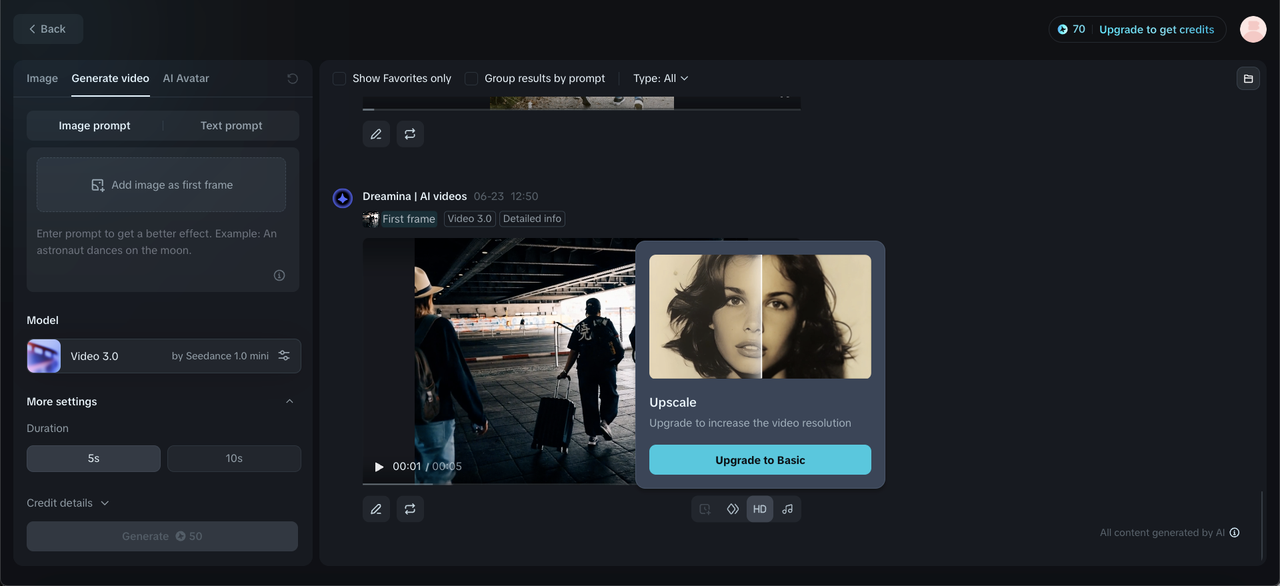1280x586 pixels.
Task: Open the user profile avatar
Action: point(1253,29)
